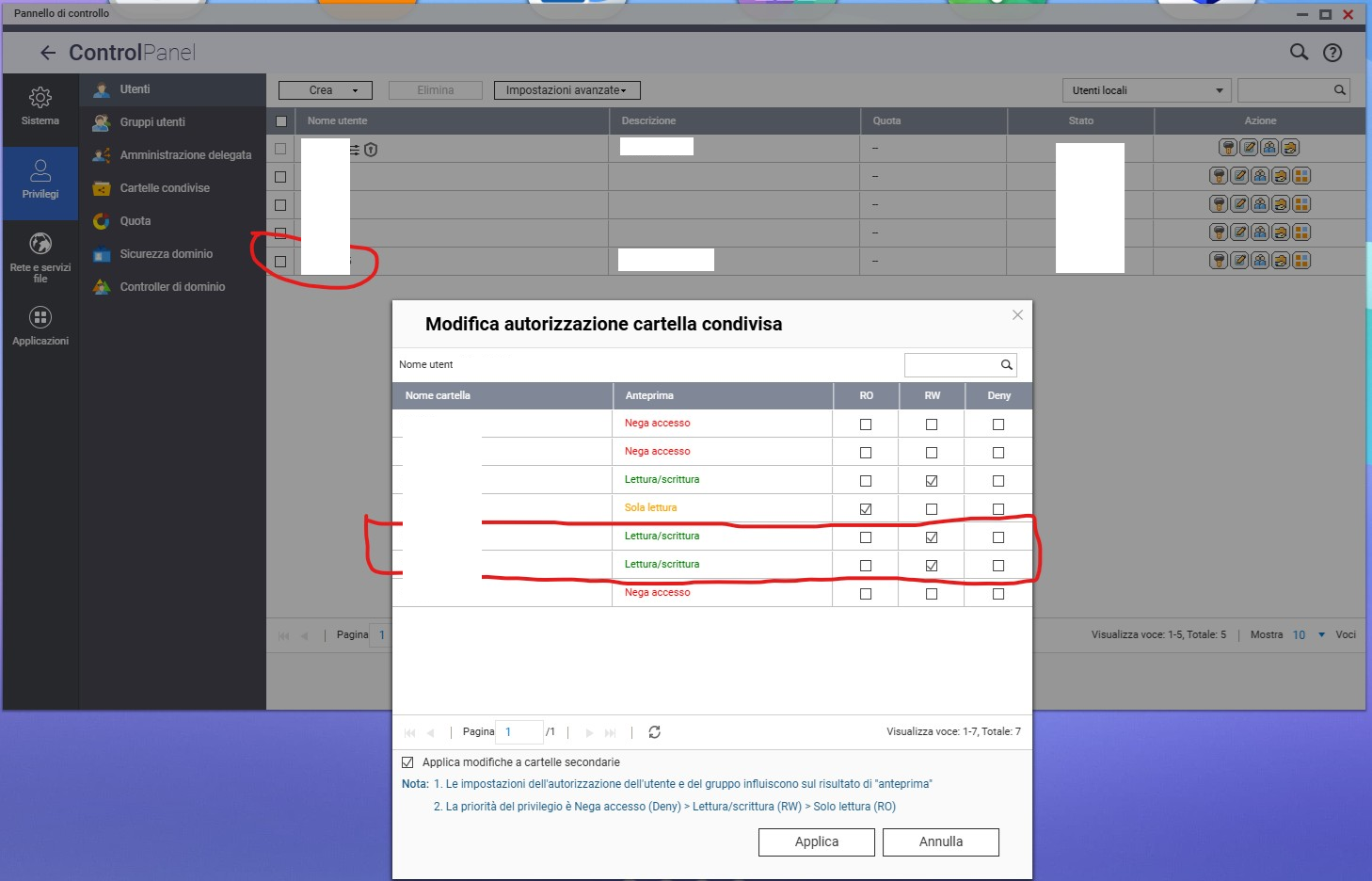Open the Mostra 10 items dropdown

[1309, 635]
